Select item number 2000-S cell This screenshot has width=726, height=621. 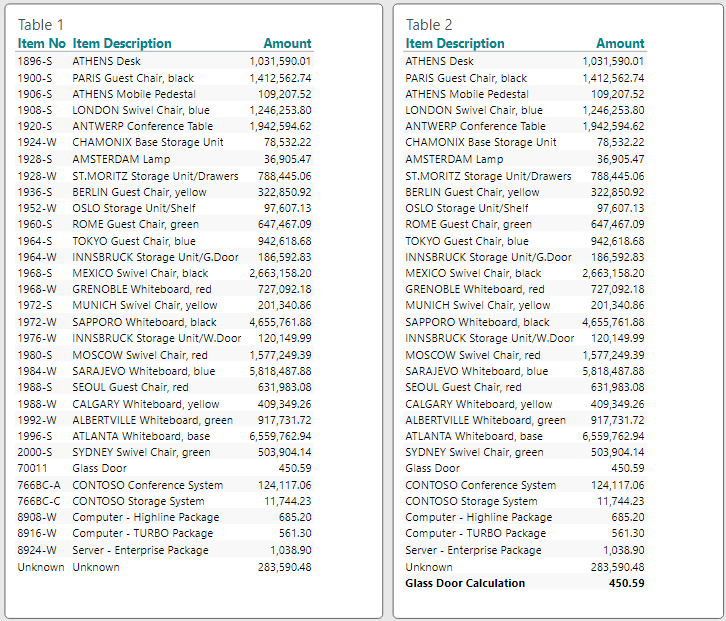point(35,452)
